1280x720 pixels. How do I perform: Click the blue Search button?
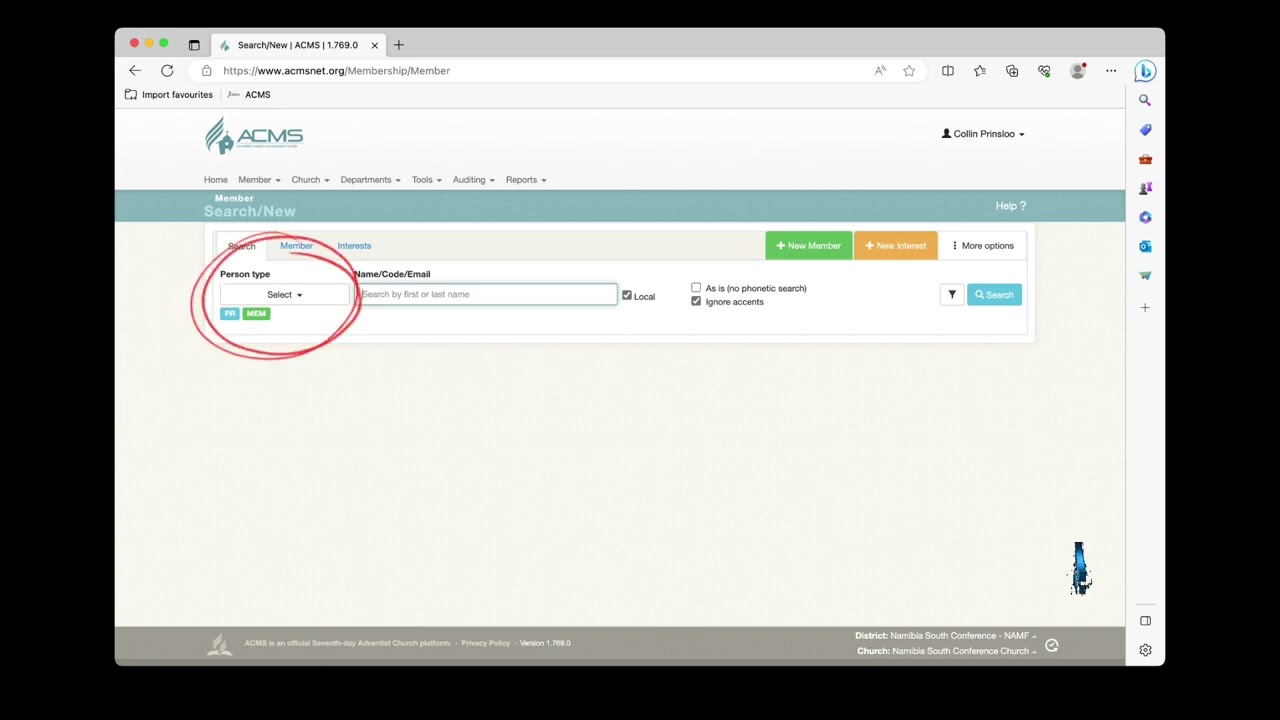tap(994, 295)
